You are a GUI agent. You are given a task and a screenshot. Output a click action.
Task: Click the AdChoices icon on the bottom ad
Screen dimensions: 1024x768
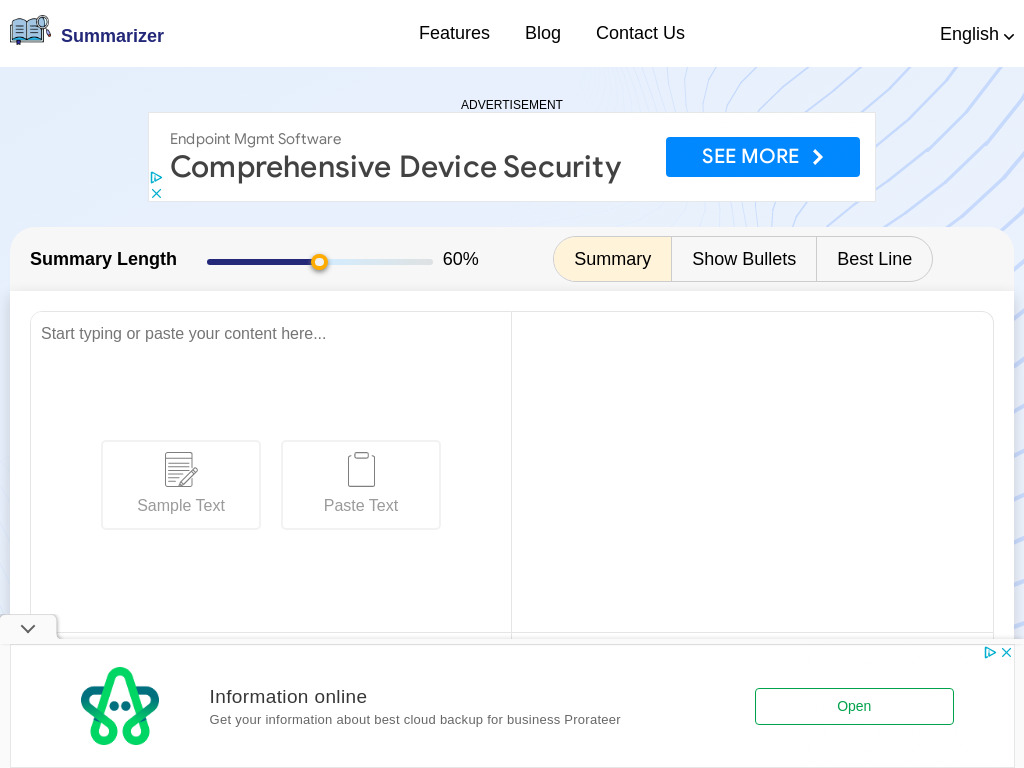click(x=990, y=652)
